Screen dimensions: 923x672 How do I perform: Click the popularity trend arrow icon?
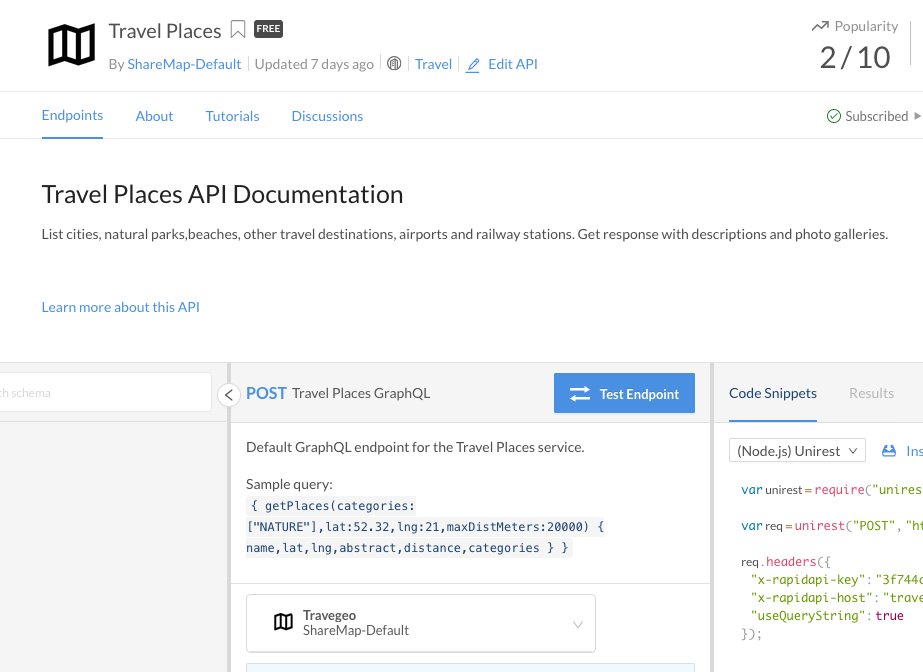click(x=820, y=26)
